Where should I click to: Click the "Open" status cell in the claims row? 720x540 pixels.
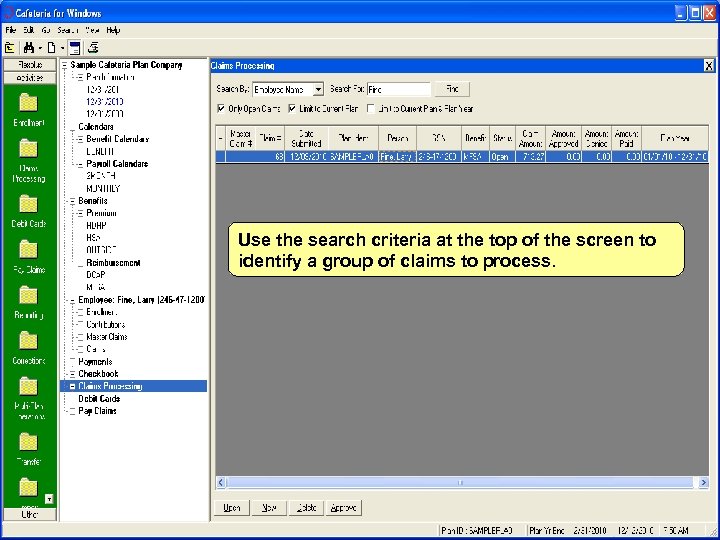click(502, 157)
